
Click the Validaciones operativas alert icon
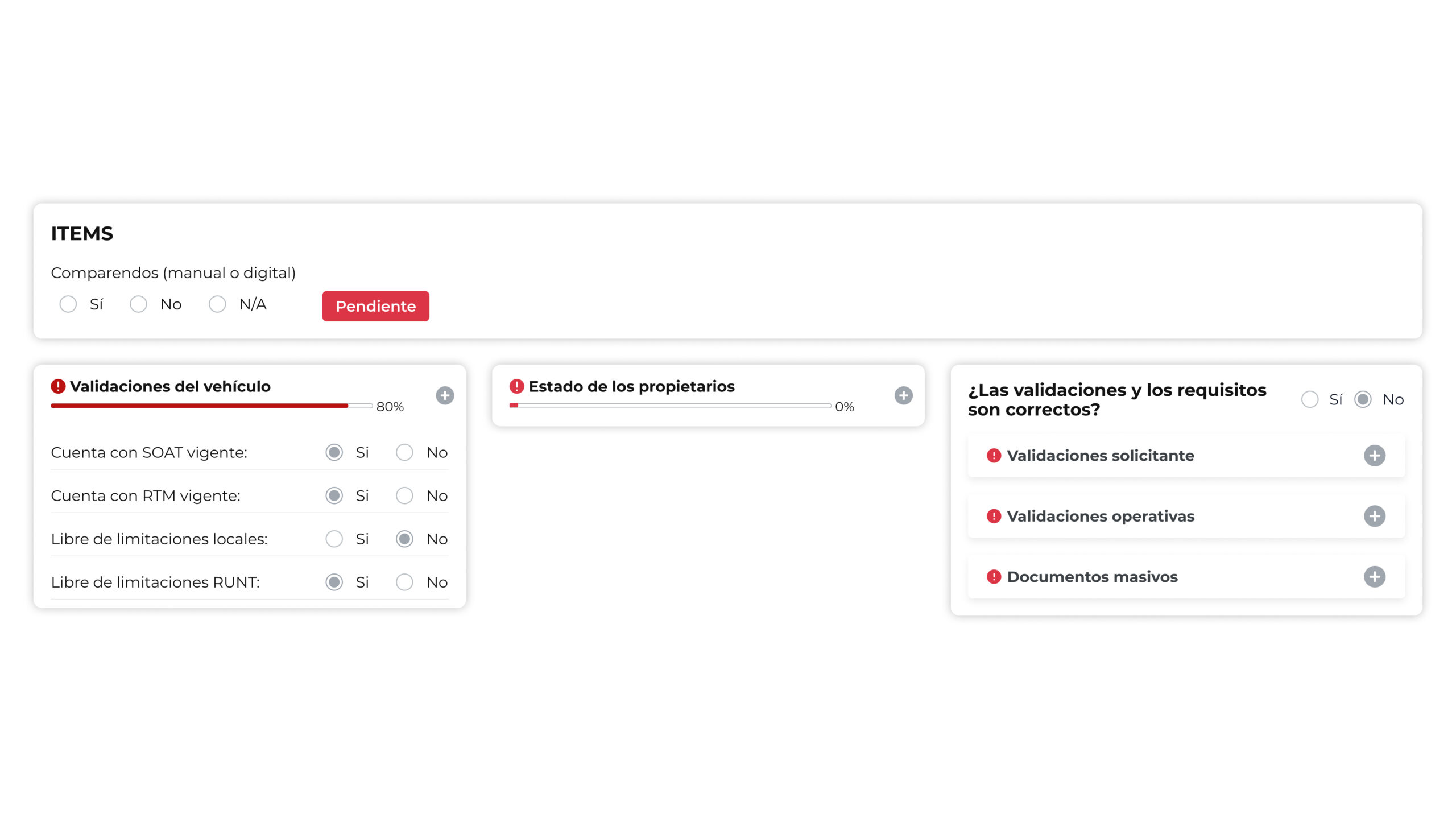click(x=994, y=516)
